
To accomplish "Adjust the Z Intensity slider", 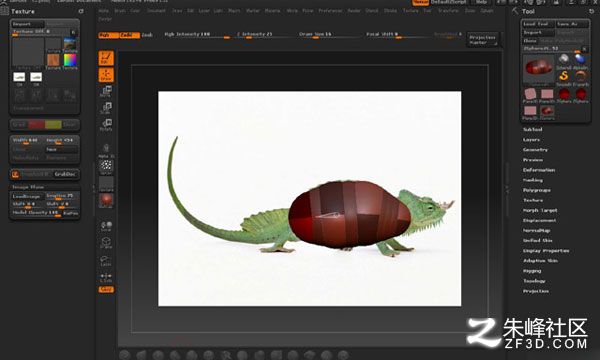I will click(266, 35).
